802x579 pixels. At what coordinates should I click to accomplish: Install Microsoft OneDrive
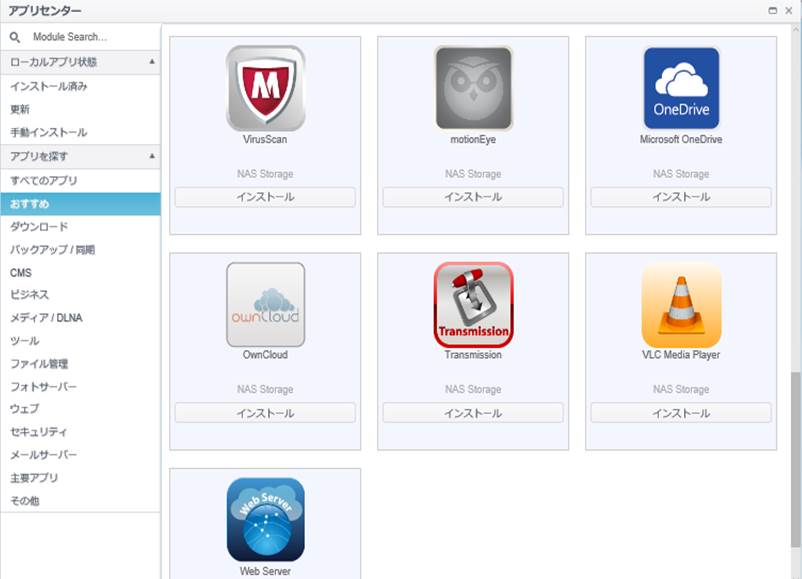[681, 197]
